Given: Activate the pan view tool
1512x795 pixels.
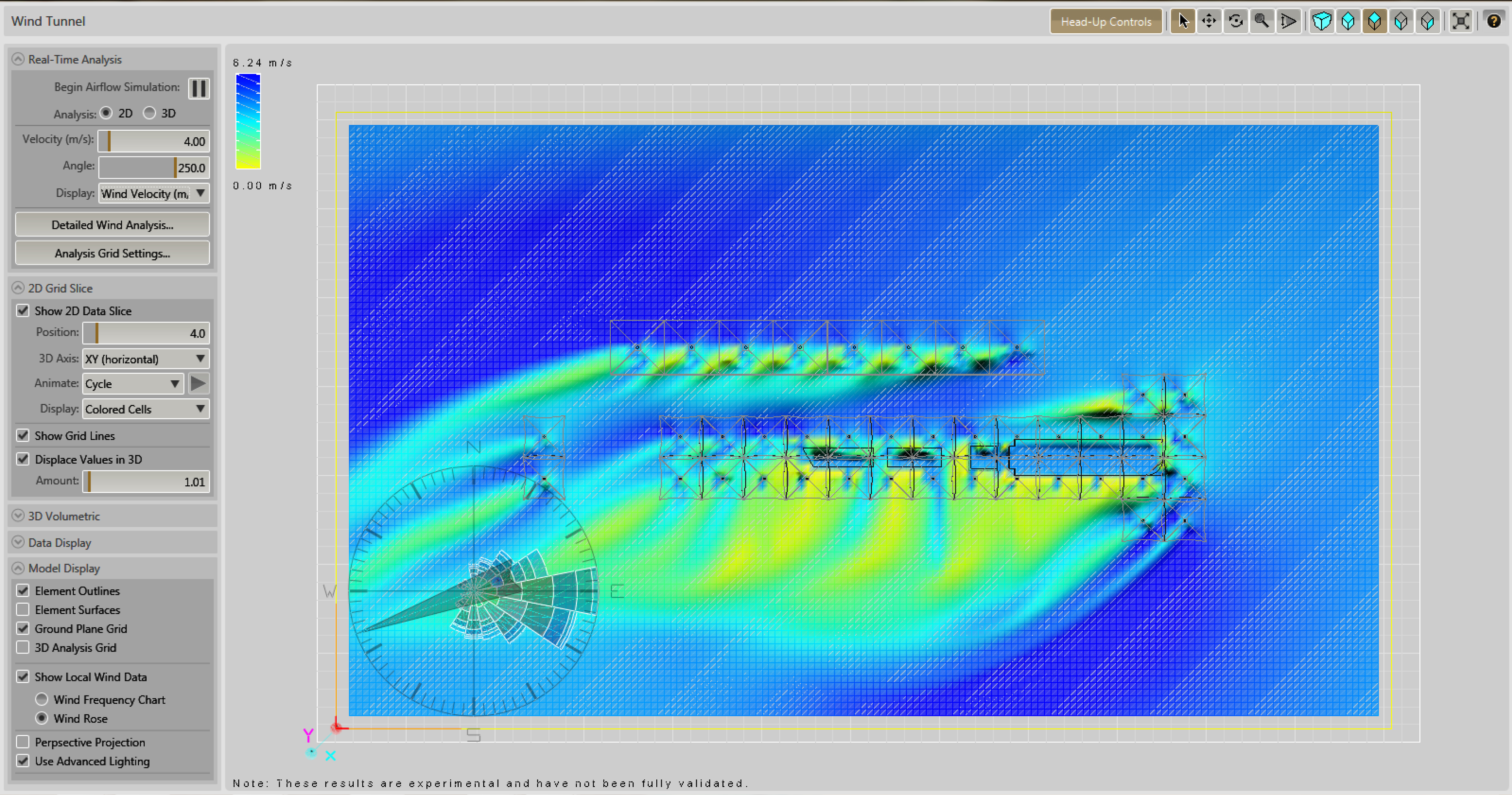Looking at the screenshot, I should coord(1209,21).
